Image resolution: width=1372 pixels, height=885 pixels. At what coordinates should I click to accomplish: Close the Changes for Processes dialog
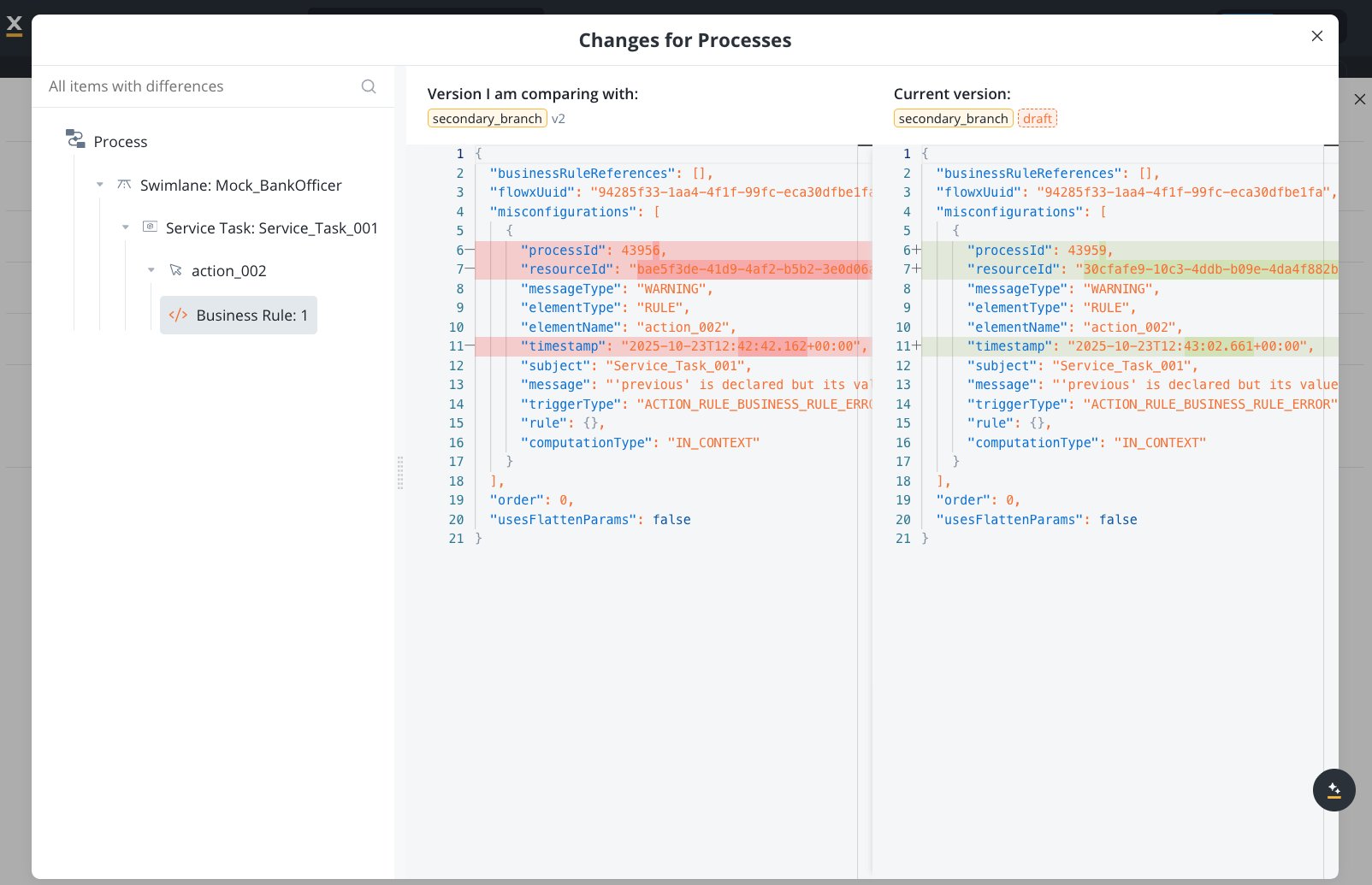[x=1316, y=36]
